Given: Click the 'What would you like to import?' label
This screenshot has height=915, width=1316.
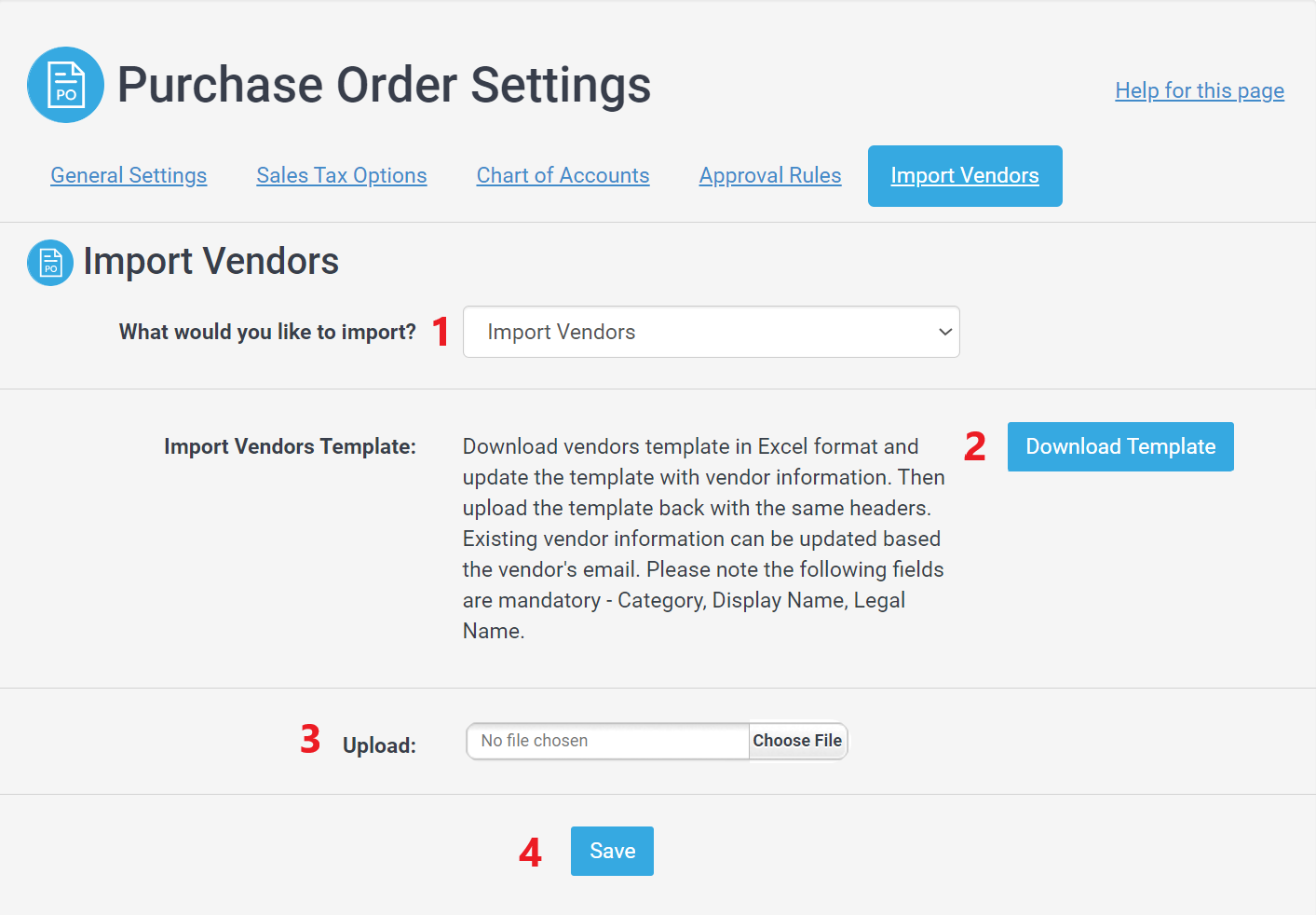Looking at the screenshot, I should pos(267,332).
